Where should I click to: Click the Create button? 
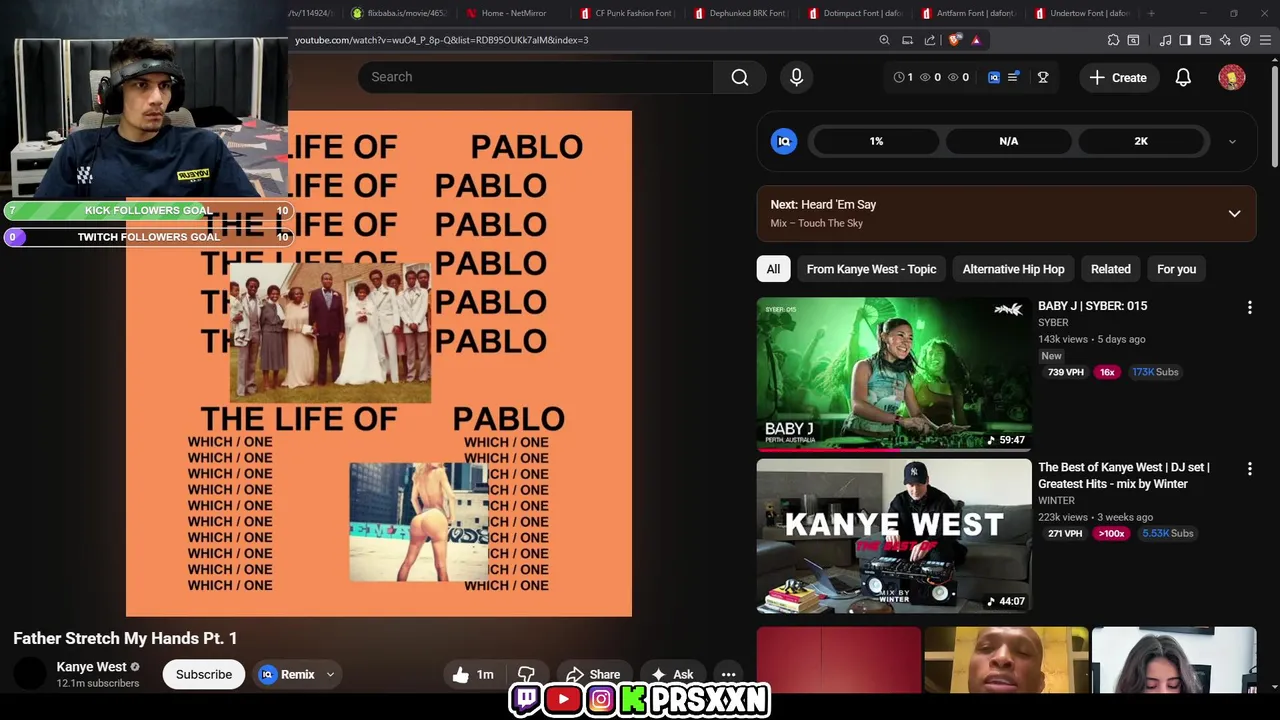[1118, 77]
